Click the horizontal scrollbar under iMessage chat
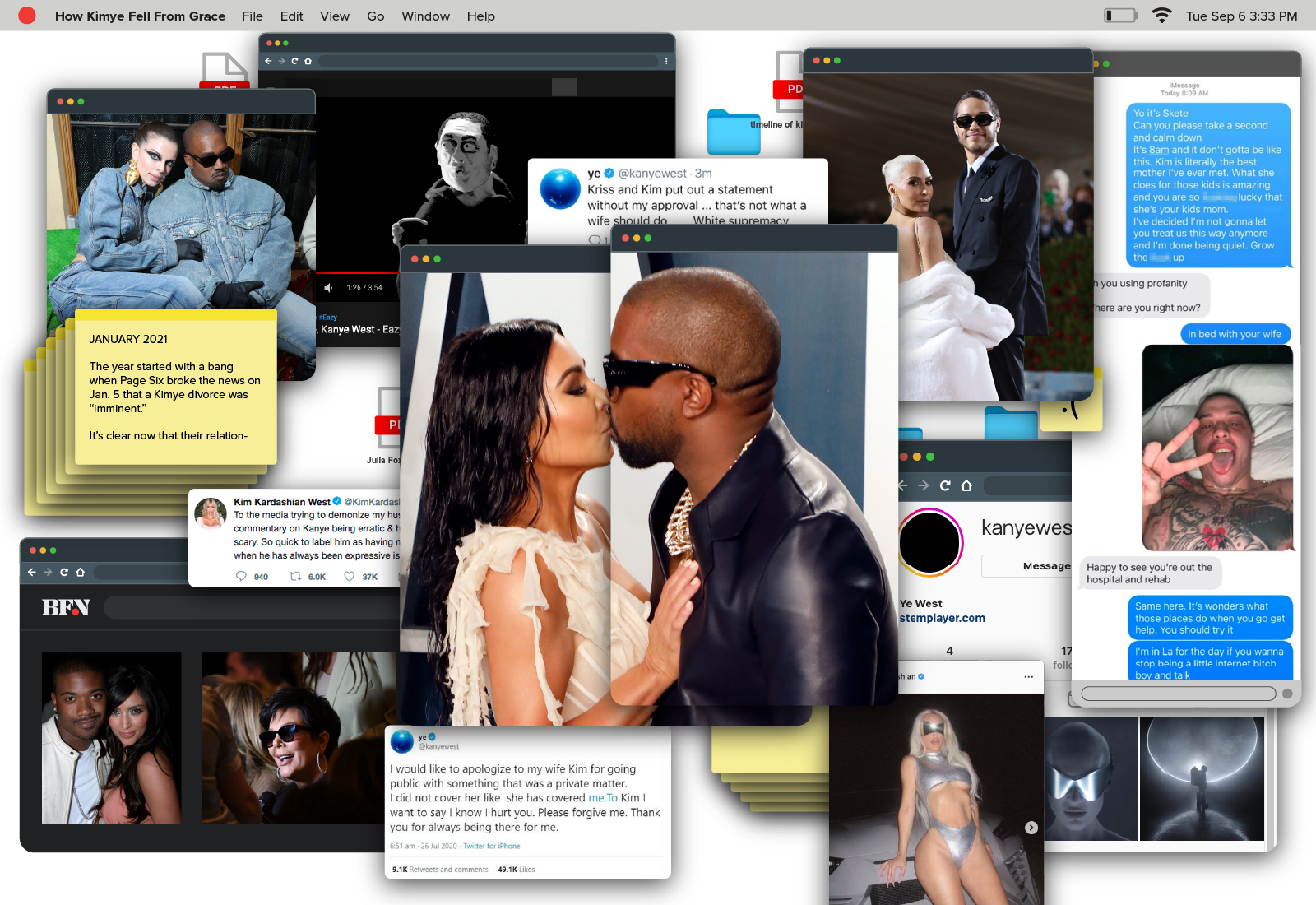The height and width of the screenshot is (905, 1316). point(1178,694)
